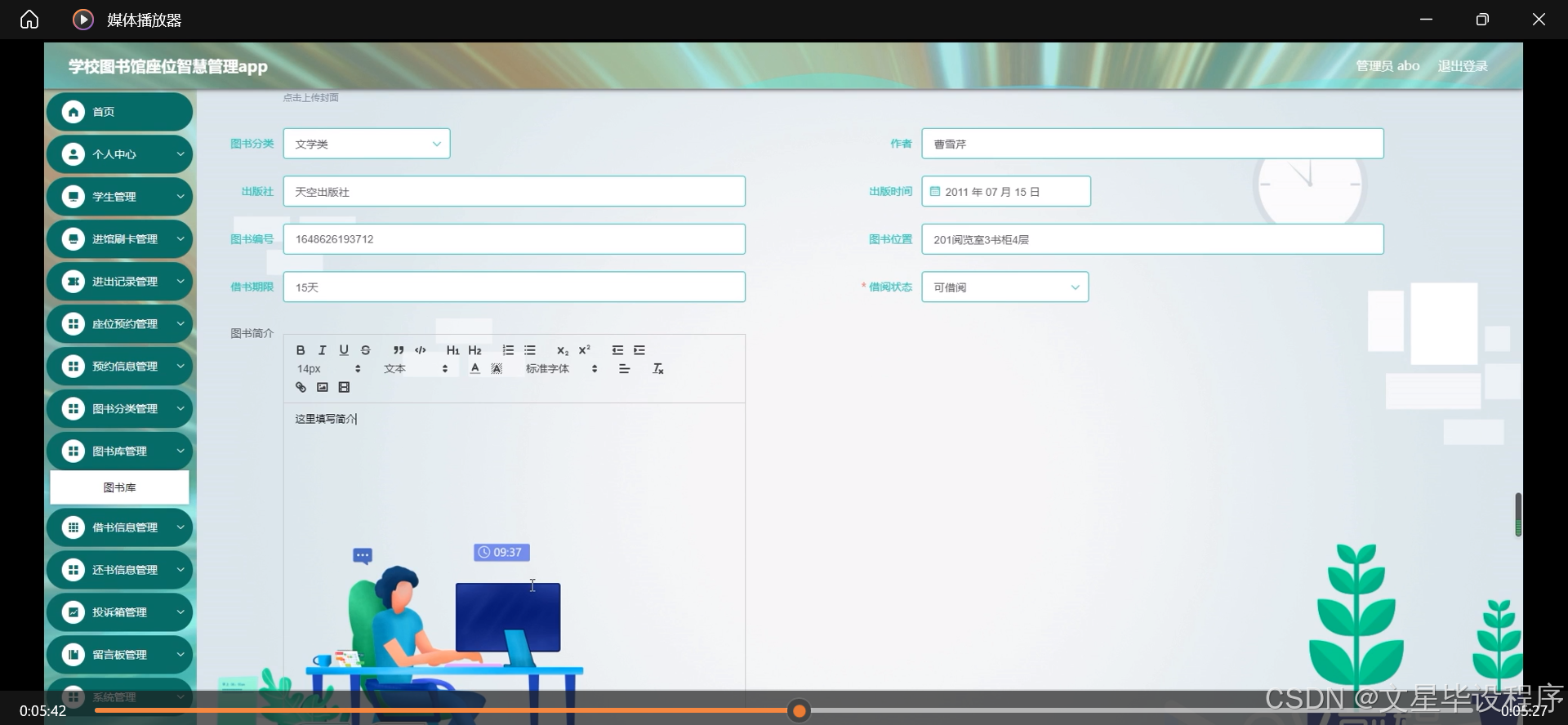Click the calendar icon in 出版时间 field
Image resolution: width=1568 pixels, height=725 pixels.
[x=935, y=192]
